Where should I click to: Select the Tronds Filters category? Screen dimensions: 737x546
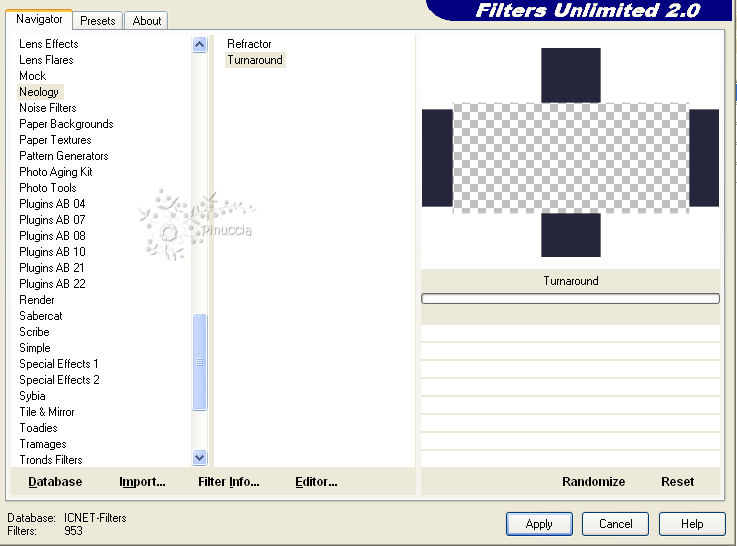coord(51,459)
